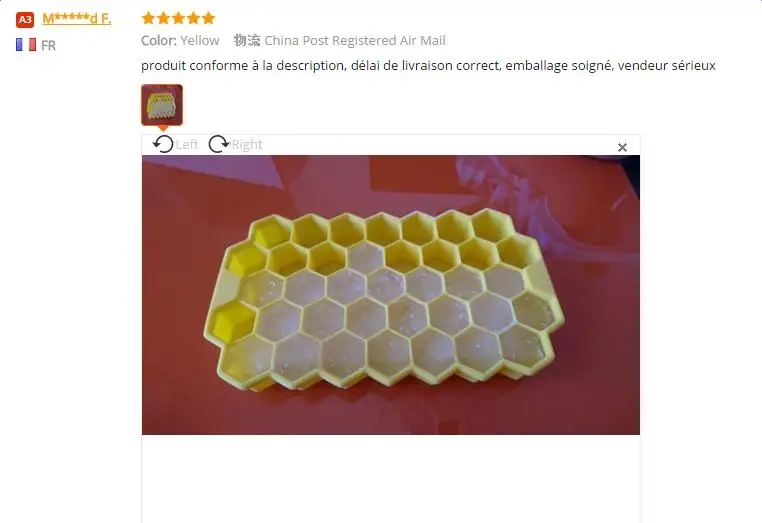This screenshot has height=523, width=762.
Task: Select the honeycomb tray review thumbnail
Action: click(x=162, y=105)
